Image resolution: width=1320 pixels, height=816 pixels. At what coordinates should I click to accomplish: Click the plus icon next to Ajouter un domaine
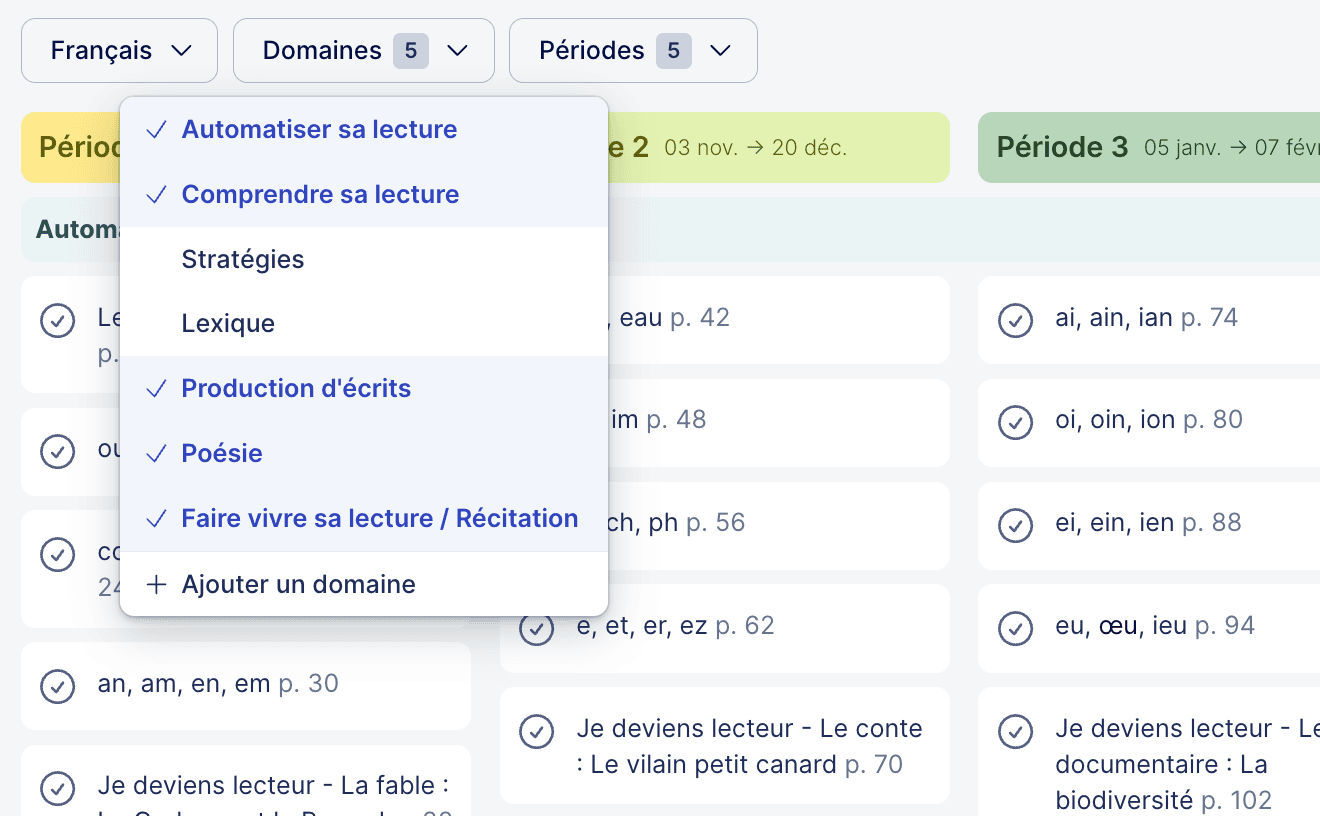point(156,584)
